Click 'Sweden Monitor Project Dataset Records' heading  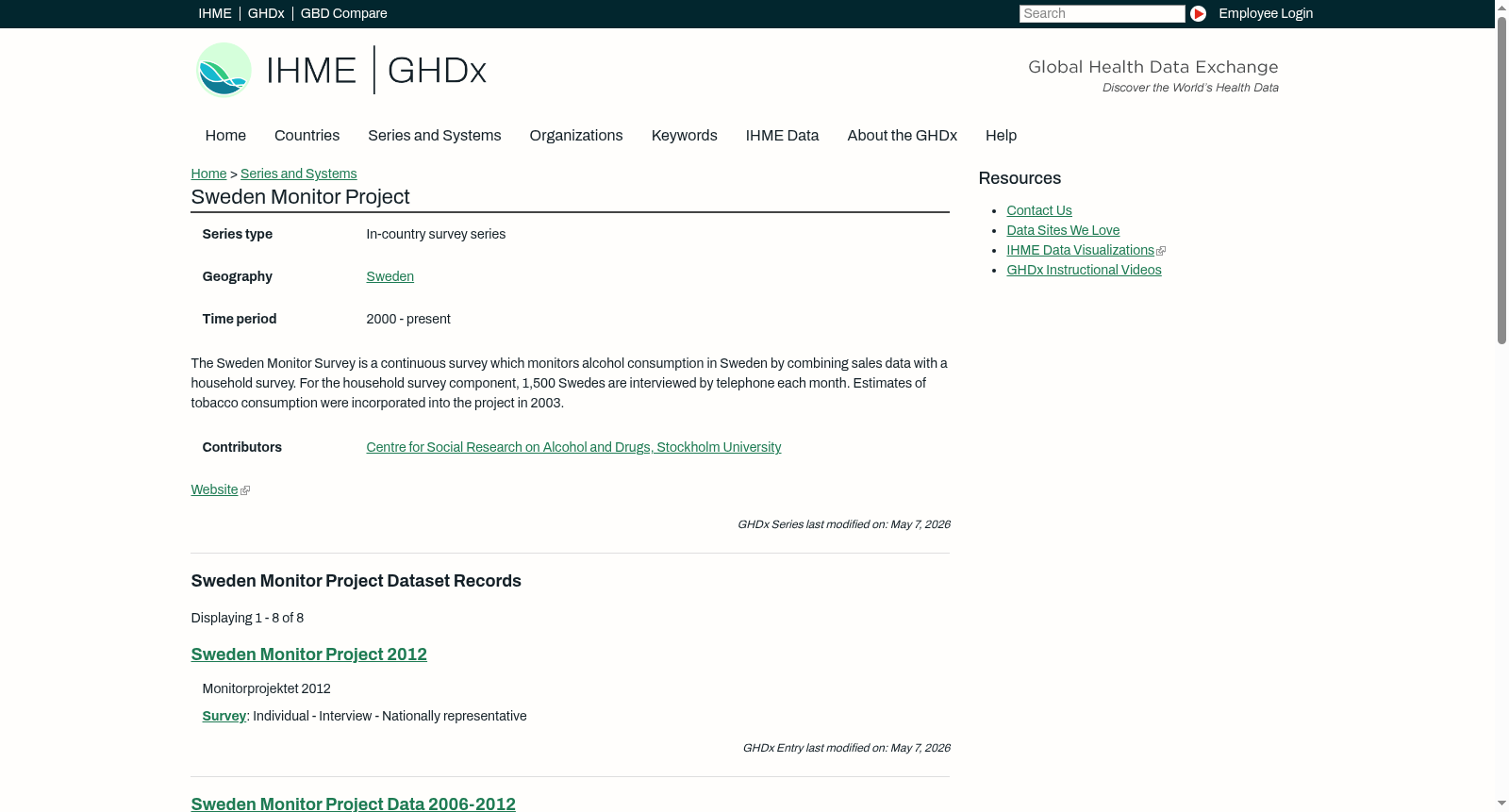(356, 582)
